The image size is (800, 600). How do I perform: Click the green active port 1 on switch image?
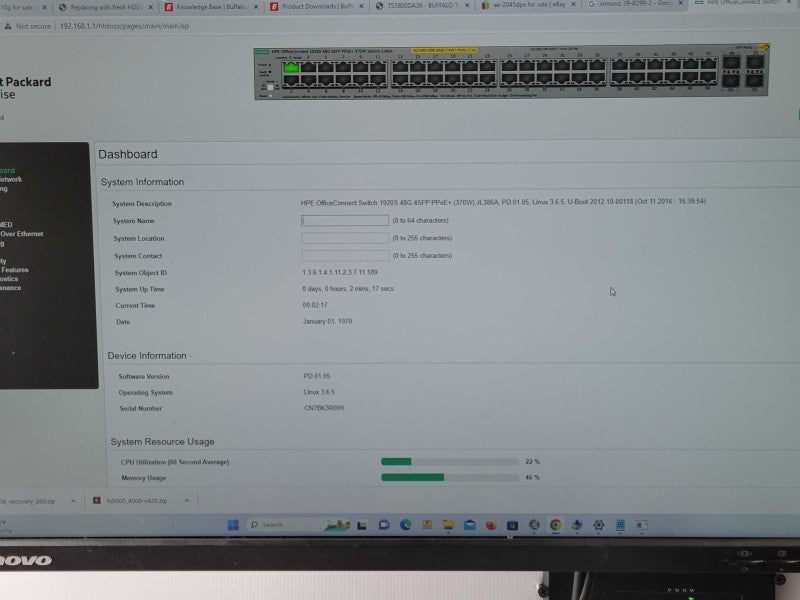pyautogui.click(x=291, y=67)
